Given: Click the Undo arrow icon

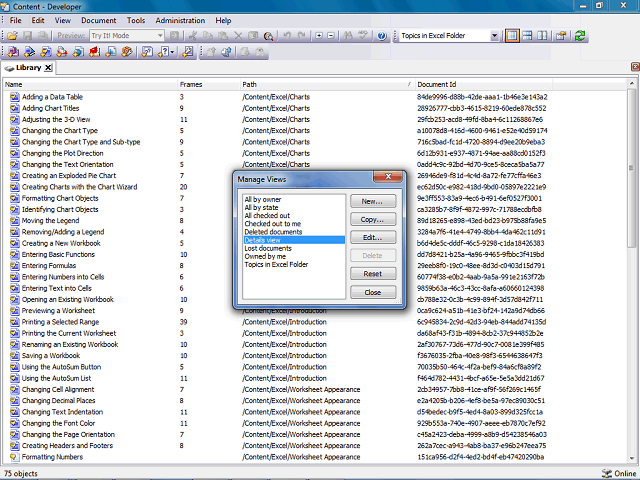Looking at the screenshot, I should 287,36.
